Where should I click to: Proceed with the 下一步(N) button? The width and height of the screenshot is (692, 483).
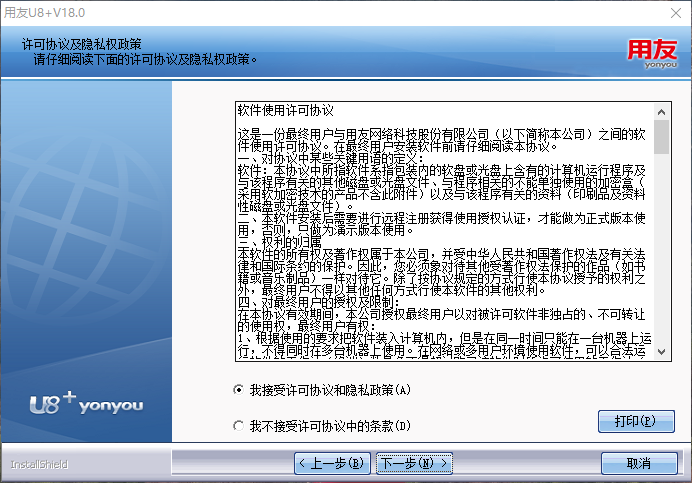[x=414, y=463]
